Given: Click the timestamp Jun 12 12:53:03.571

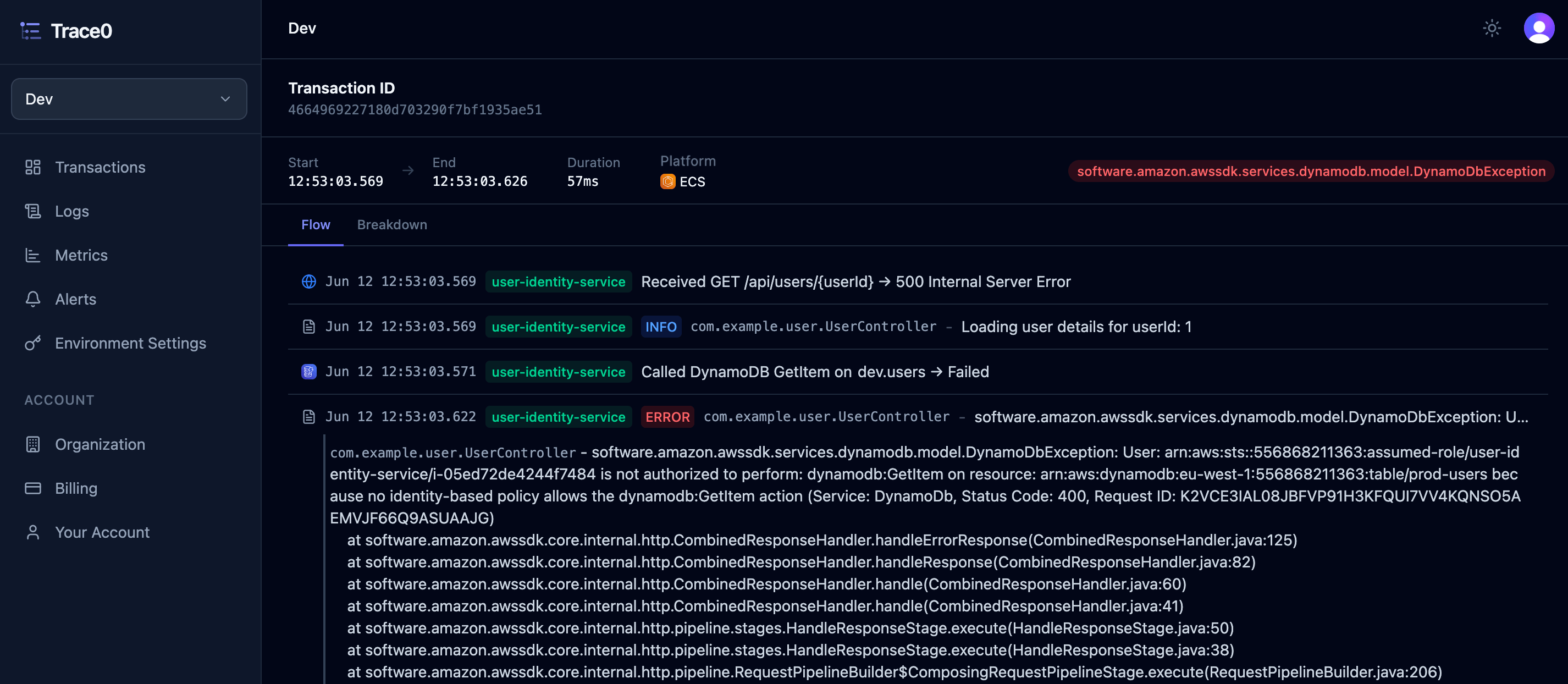Looking at the screenshot, I should (x=400, y=372).
